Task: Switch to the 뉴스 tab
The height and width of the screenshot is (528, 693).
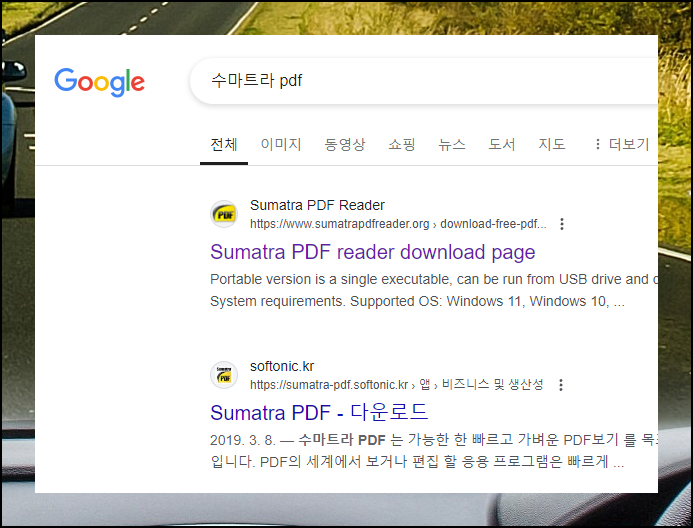Action: coord(452,144)
